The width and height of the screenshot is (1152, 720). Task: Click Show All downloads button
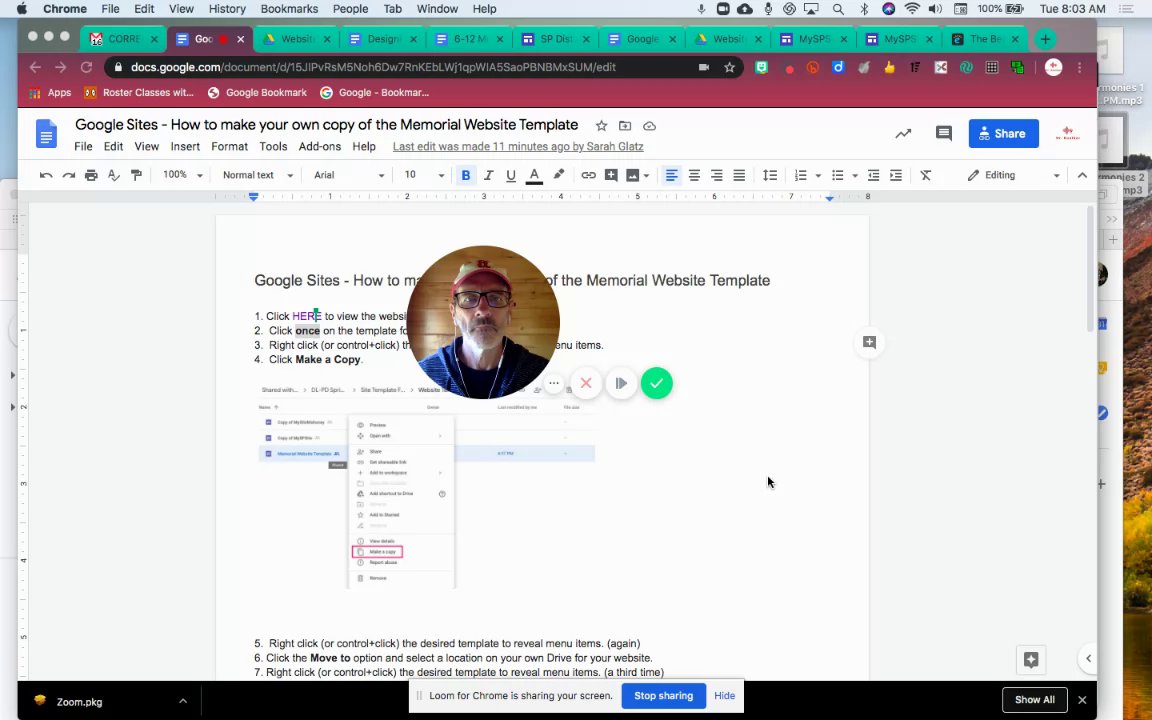(1034, 699)
